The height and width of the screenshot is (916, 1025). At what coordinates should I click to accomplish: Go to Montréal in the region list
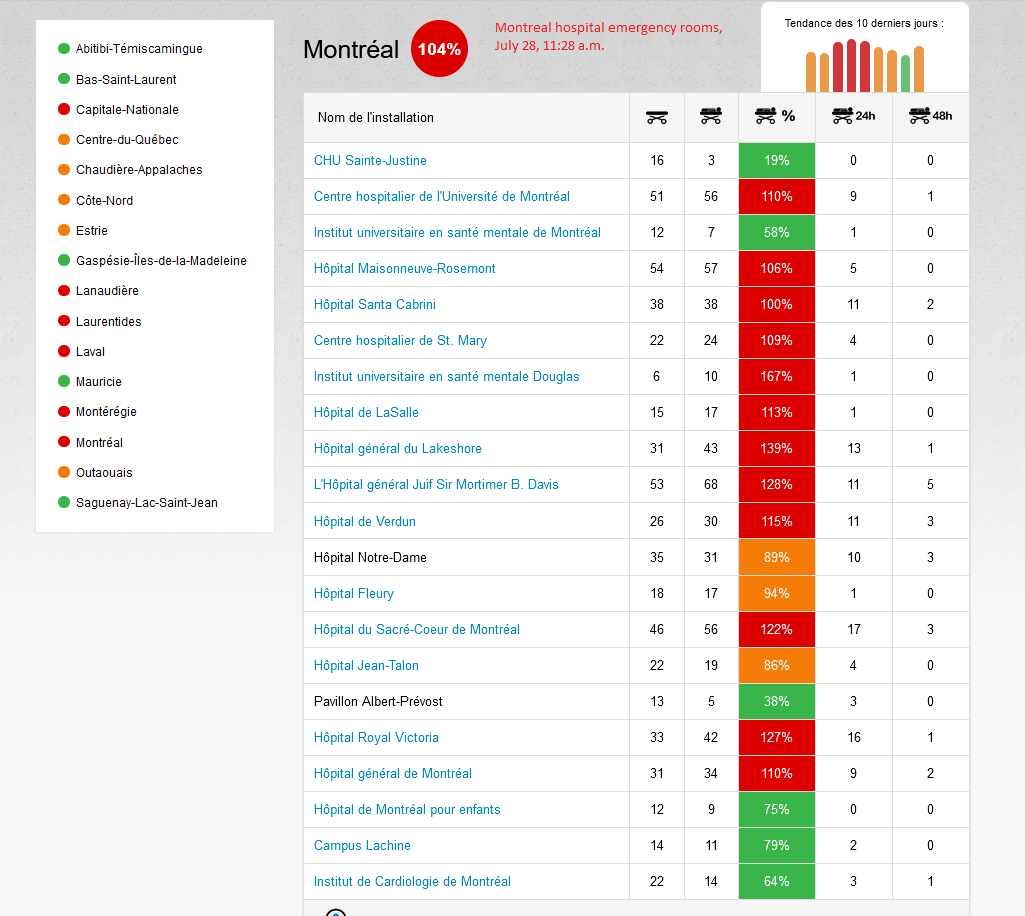tap(99, 442)
